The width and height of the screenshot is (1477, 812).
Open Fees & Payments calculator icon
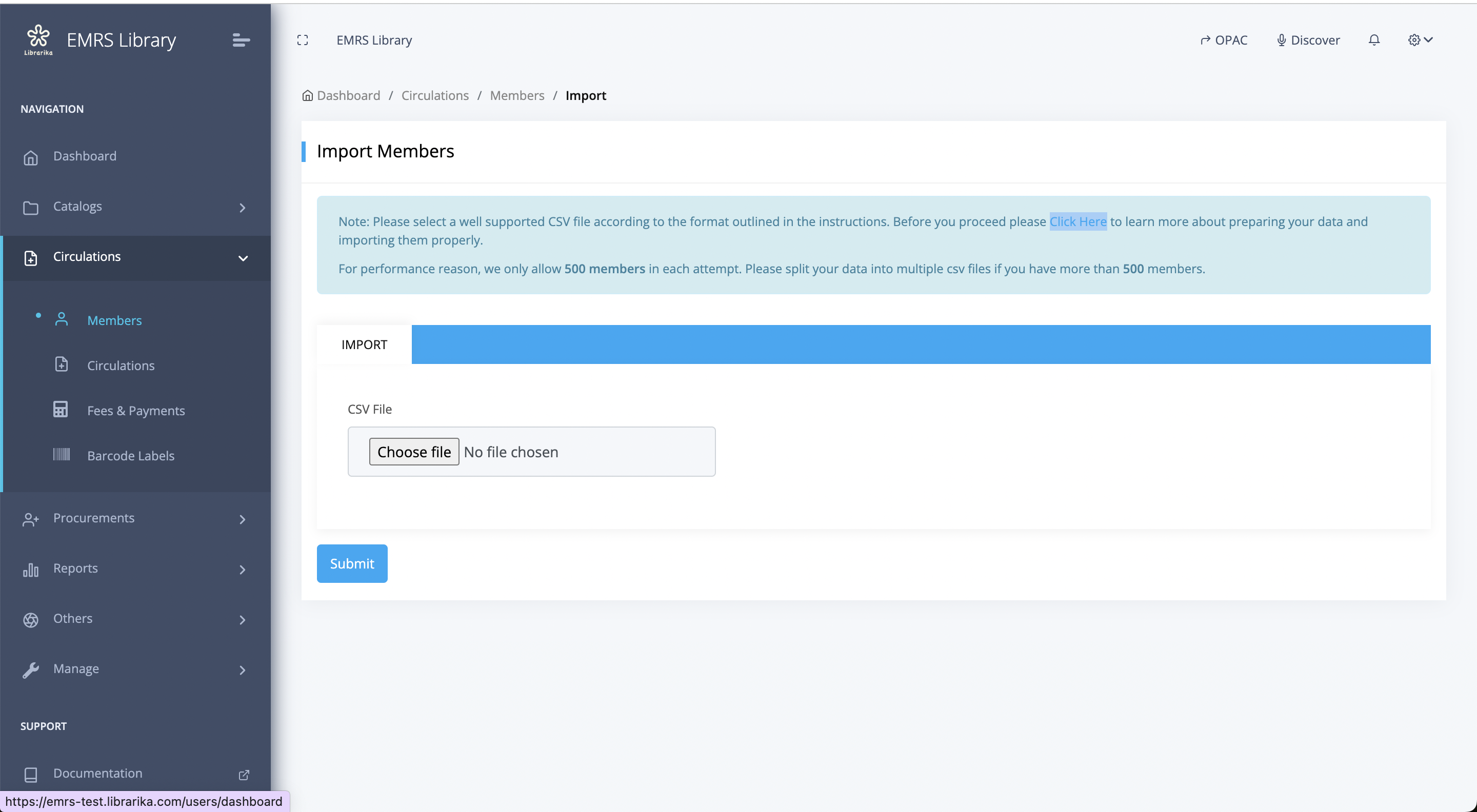(61, 410)
